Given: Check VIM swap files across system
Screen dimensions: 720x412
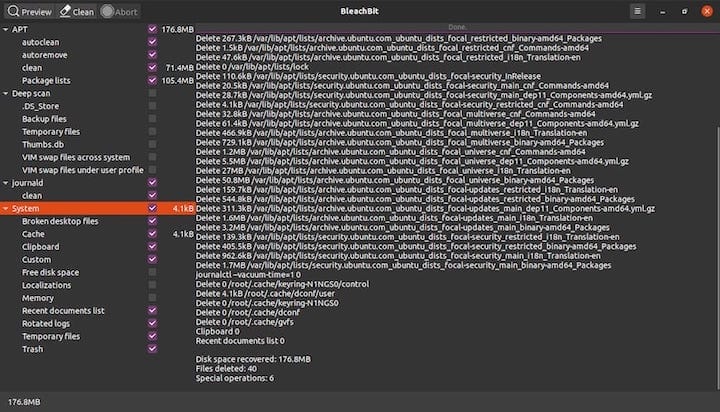Looking at the screenshot, I should tap(152, 157).
